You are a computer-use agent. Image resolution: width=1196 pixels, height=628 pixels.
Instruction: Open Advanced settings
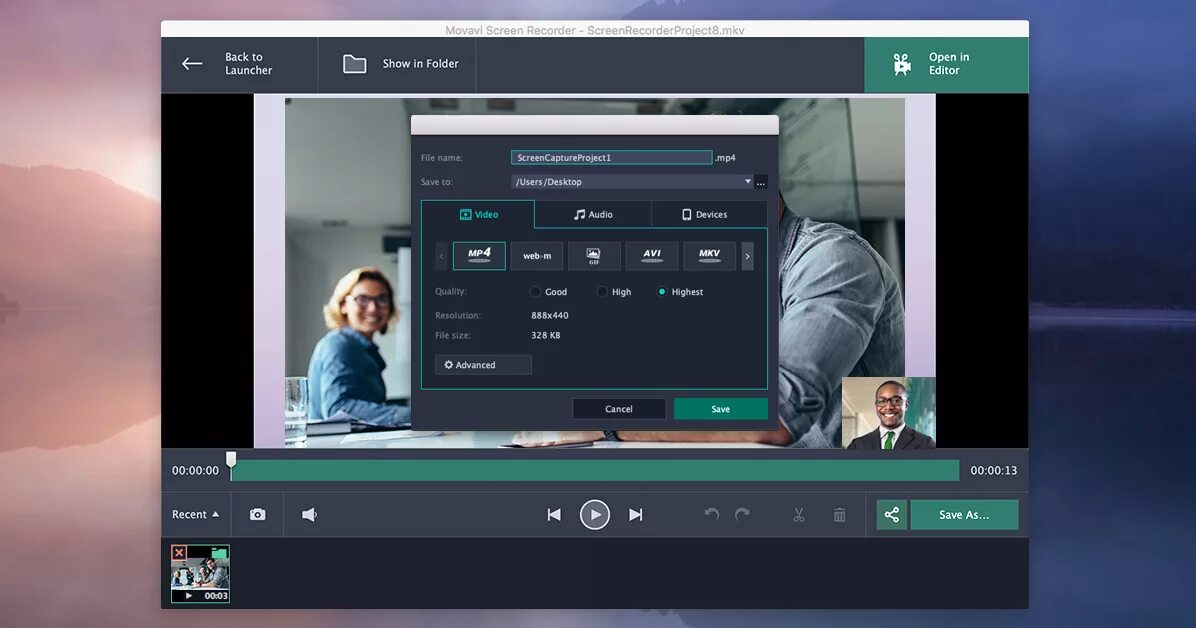[x=483, y=365]
